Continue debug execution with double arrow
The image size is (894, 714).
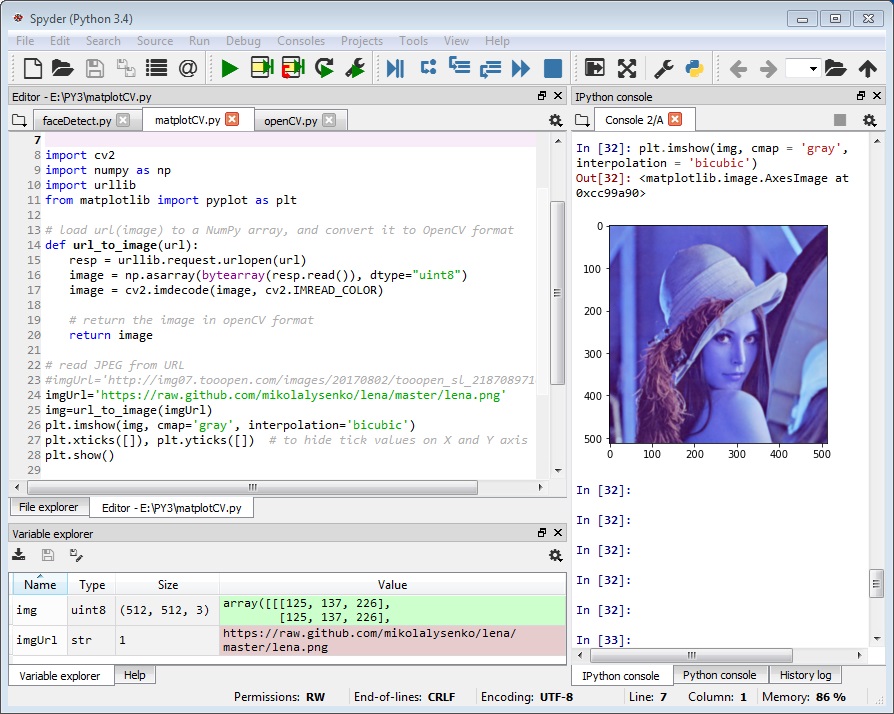(x=521, y=68)
